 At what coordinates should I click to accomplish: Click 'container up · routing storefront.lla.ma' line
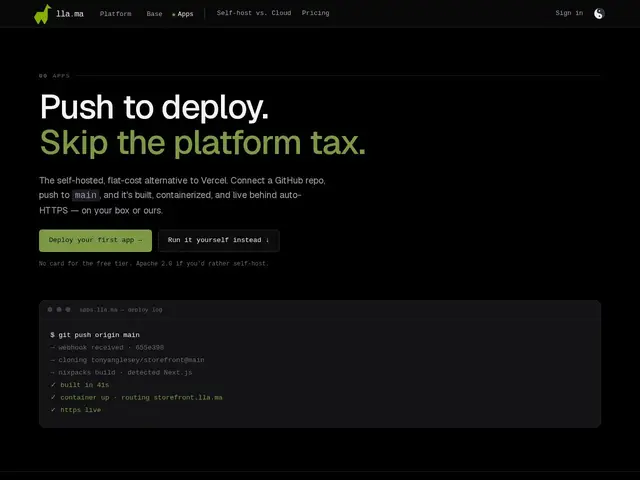136,398
